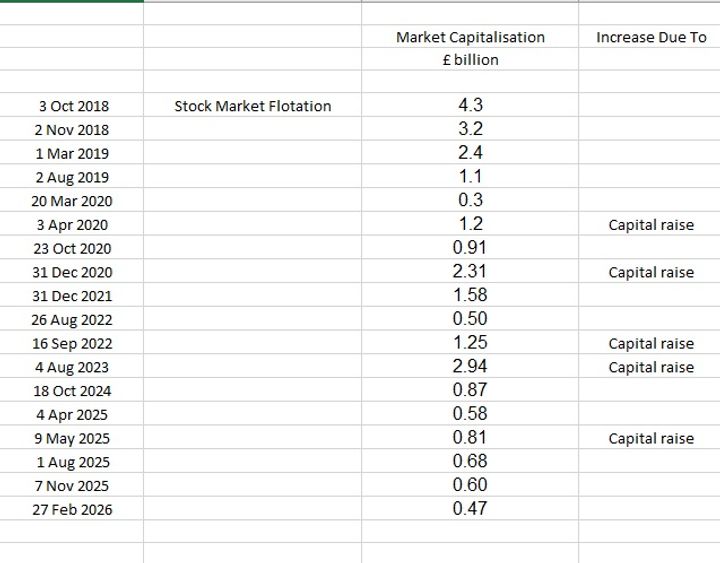This screenshot has height=563, width=720.
Task: Click the cell with value 2.31
Action: (470, 271)
